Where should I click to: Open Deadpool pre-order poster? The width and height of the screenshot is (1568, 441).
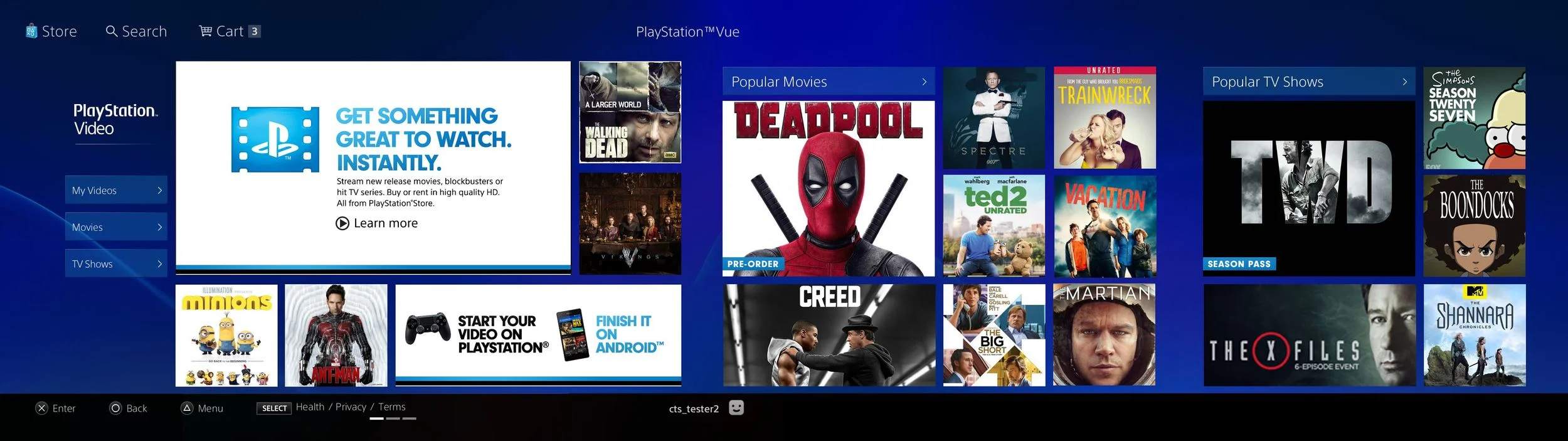pyautogui.click(x=828, y=189)
